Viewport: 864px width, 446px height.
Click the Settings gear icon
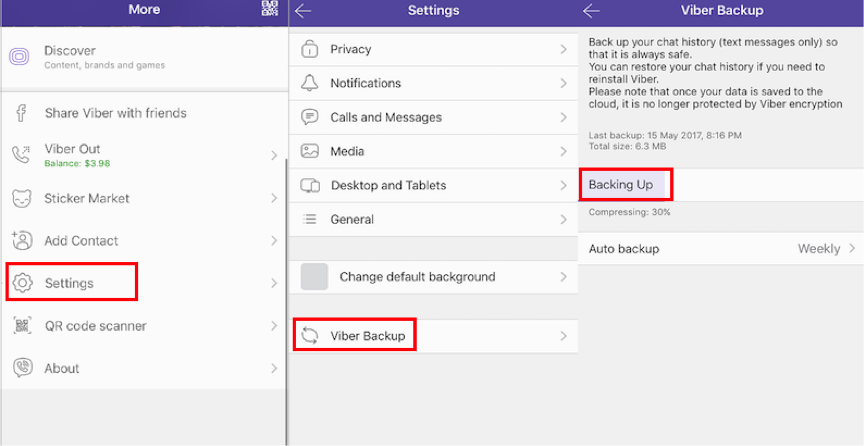click(x=22, y=283)
